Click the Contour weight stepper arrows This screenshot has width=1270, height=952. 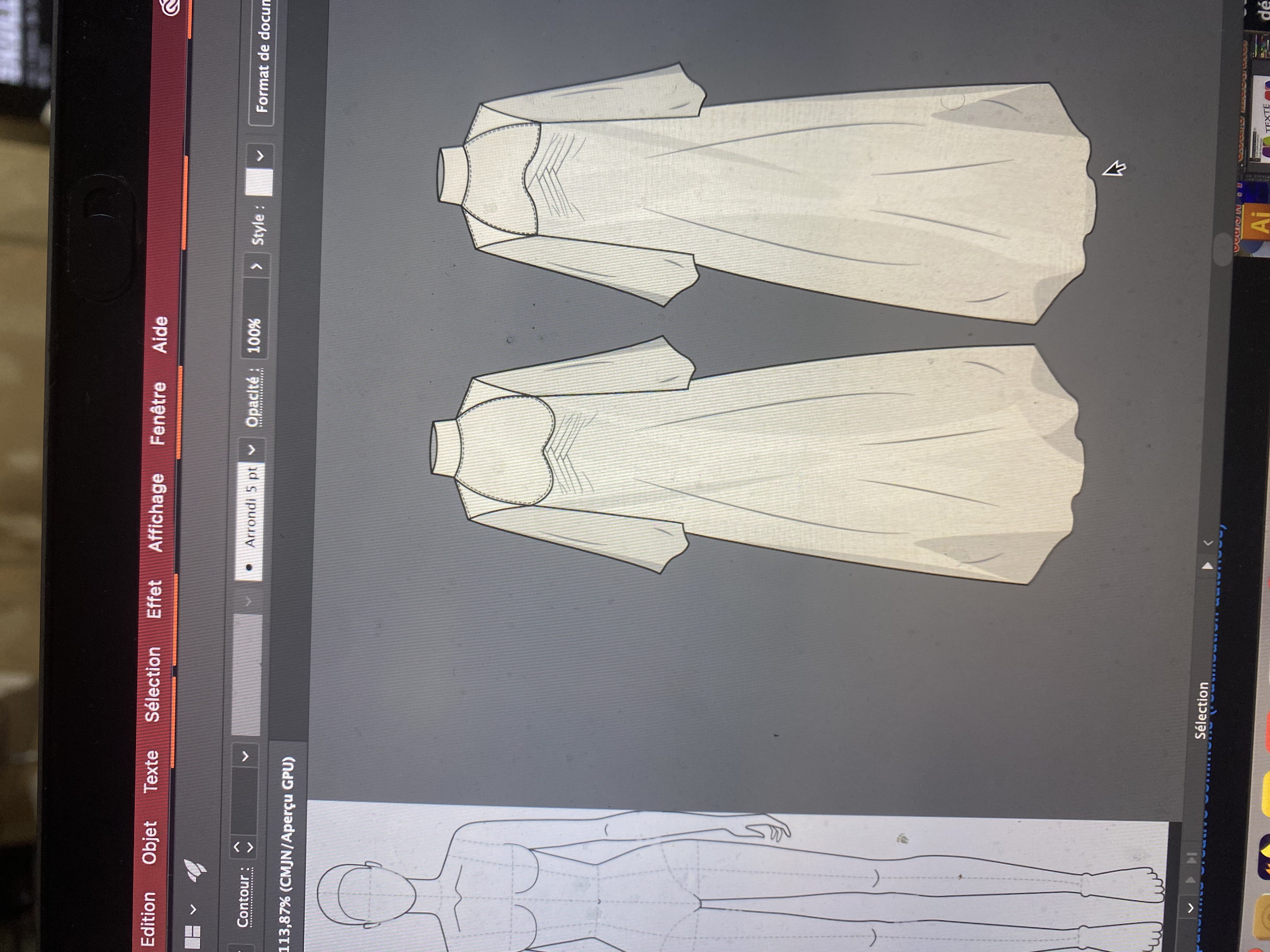[x=243, y=847]
